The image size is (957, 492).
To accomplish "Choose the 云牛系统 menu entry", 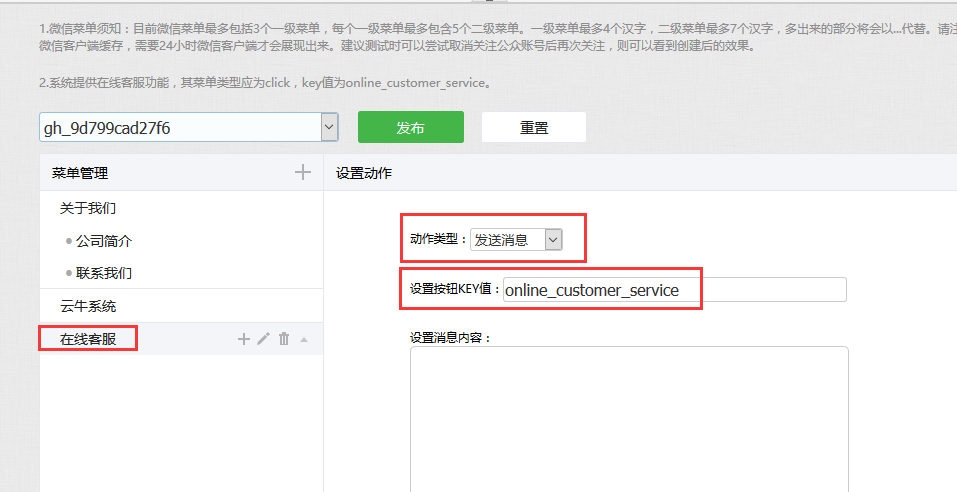I will [x=88, y=306].
